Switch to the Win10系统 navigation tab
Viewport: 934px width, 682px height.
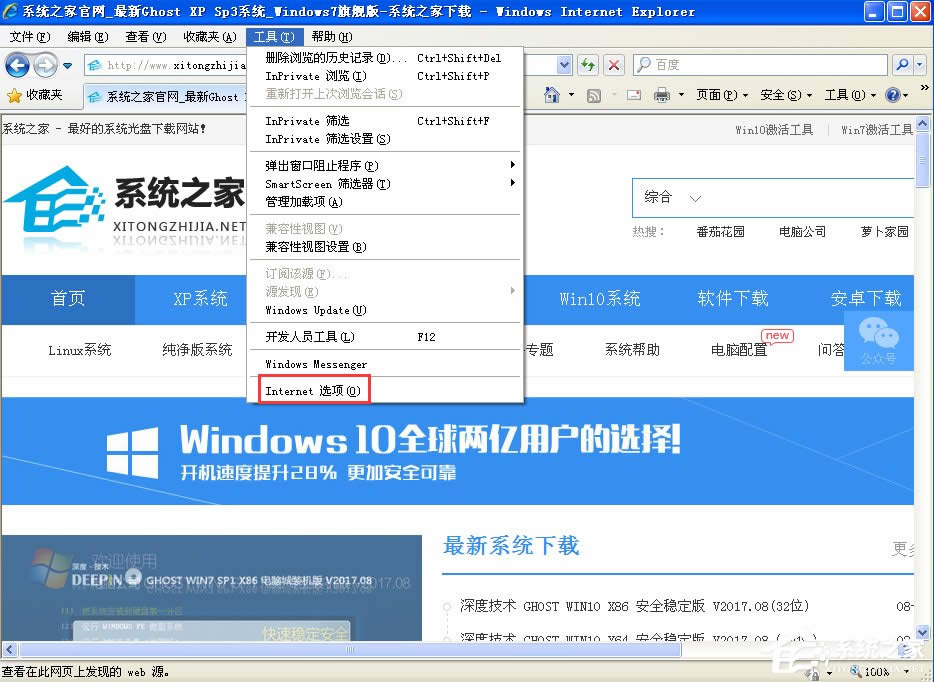[599, 299]
